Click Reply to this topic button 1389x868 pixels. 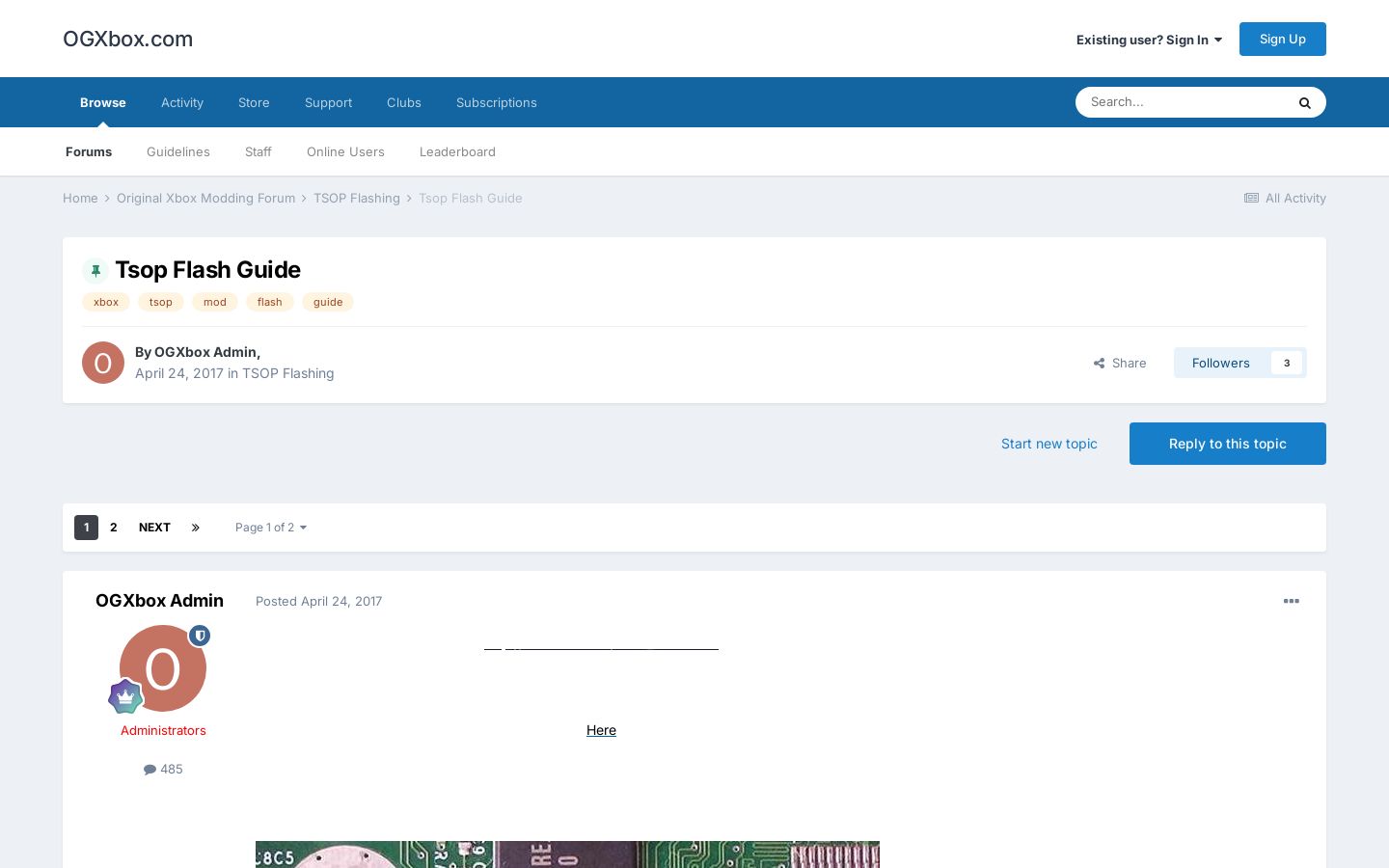point(1228,444)
